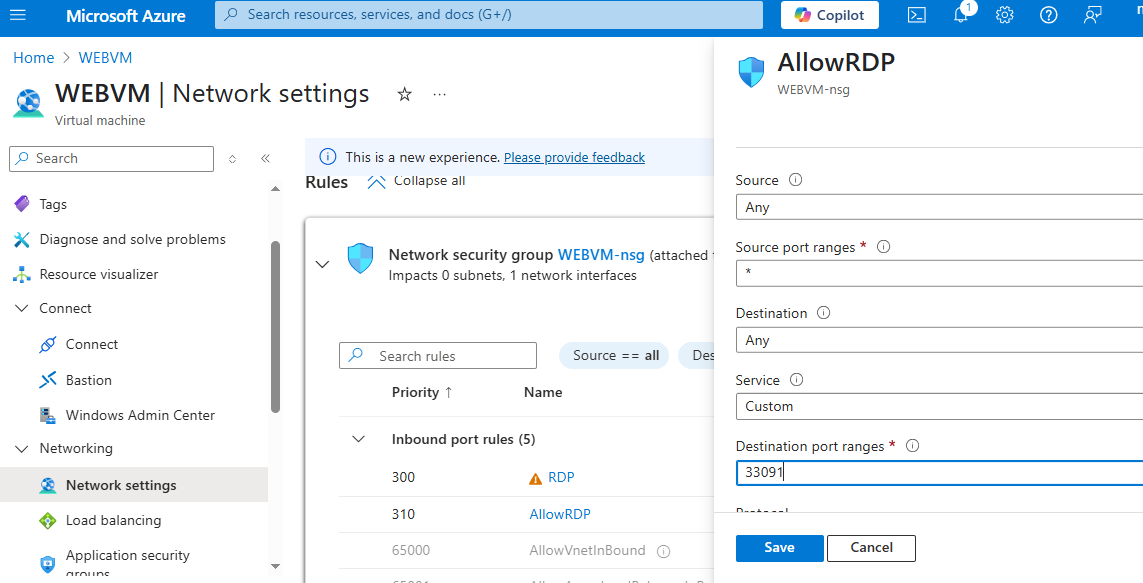Open the RDP rule link
The height and width of the screenshot is (583, 1143).
[561, 477]
